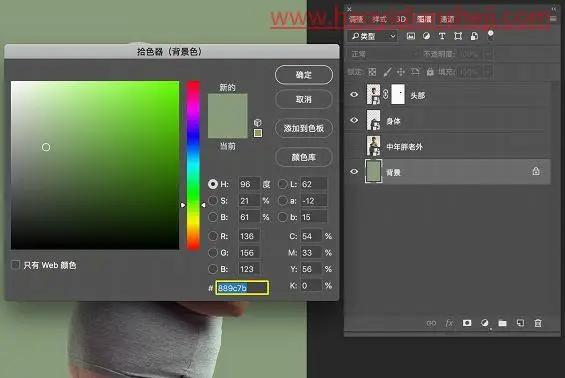Screen dimensions: 565x378
Task: Create new fill or adjustment layer
Action: click(x=485, y=323)
